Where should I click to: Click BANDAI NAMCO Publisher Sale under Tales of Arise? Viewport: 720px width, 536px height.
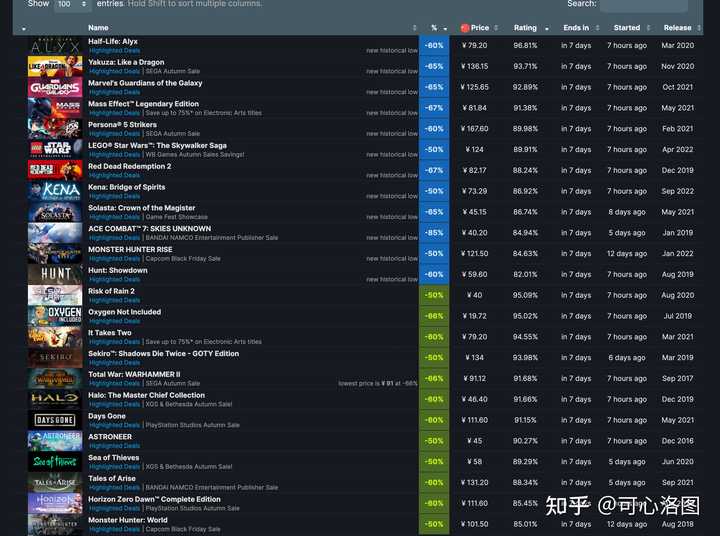pos(212,487)
